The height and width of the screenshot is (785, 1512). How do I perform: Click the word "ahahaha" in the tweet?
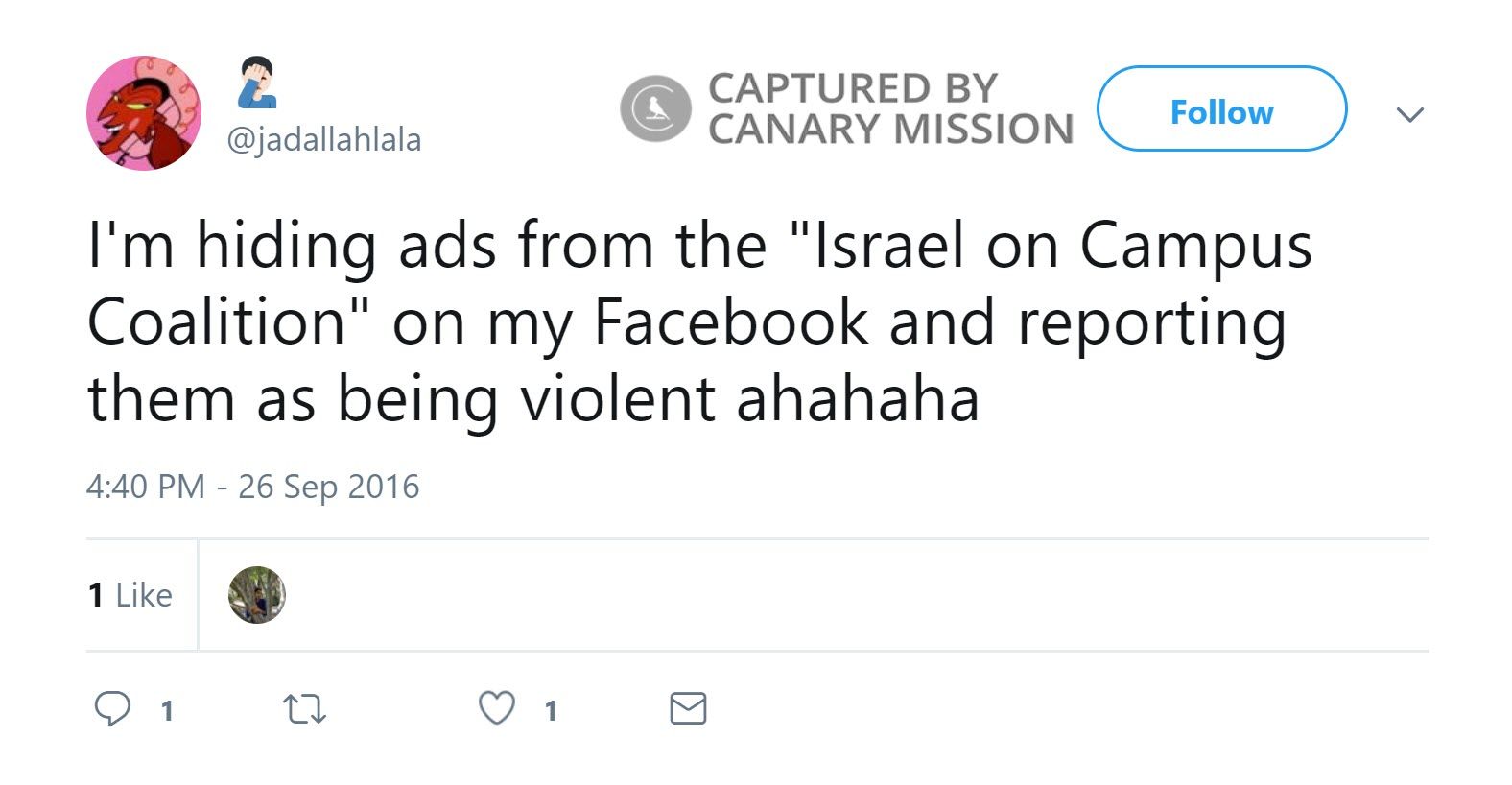pyautogui.click(x=858, y=399)
